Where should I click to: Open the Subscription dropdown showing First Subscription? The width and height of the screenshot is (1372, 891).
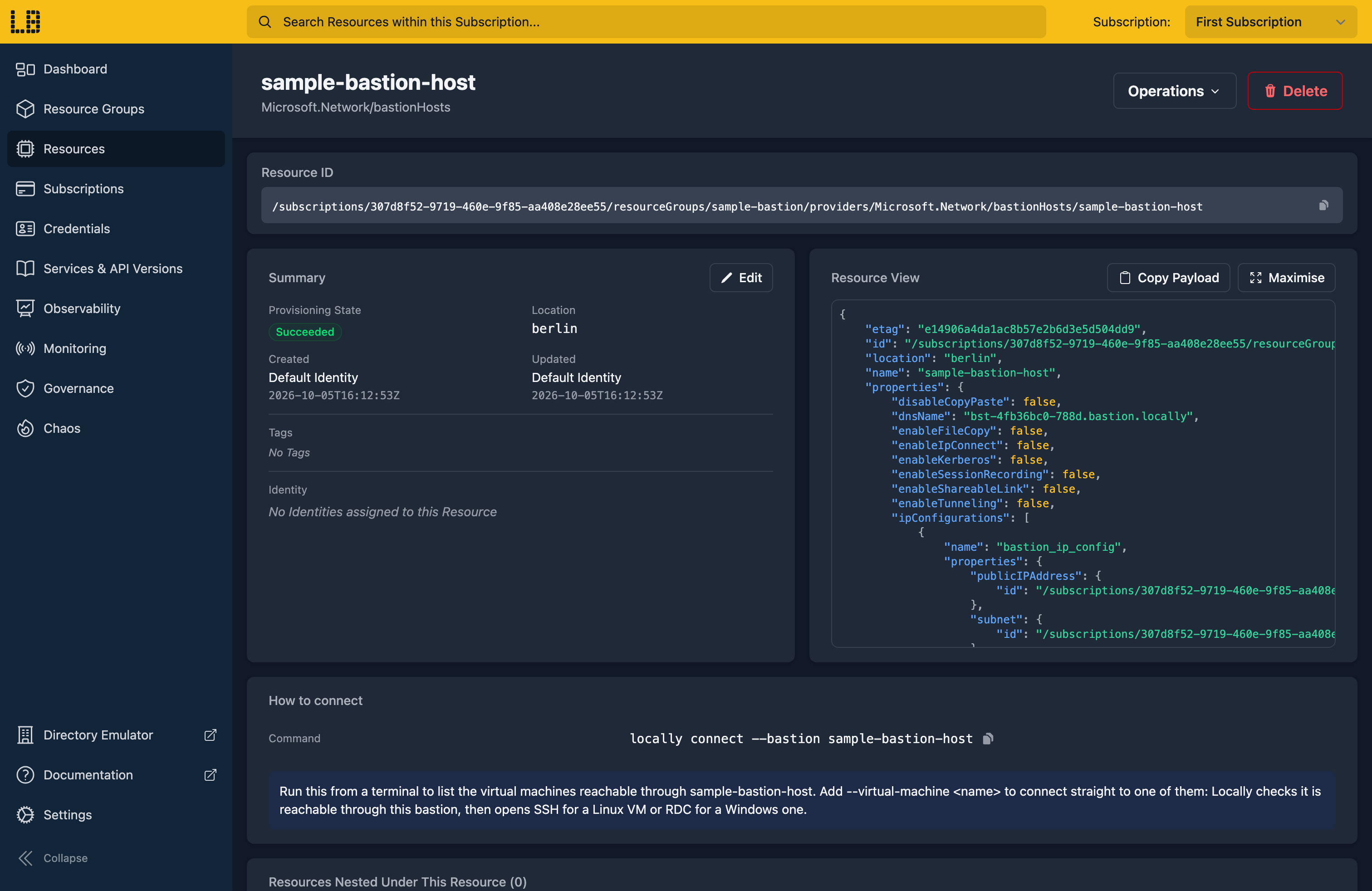(1270, 22)
